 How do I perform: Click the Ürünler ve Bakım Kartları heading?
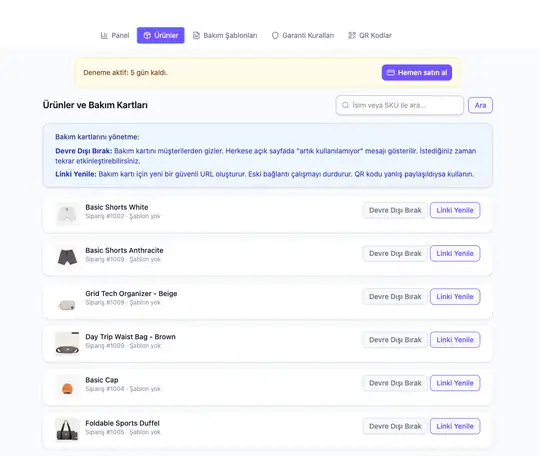pos(95,105)
